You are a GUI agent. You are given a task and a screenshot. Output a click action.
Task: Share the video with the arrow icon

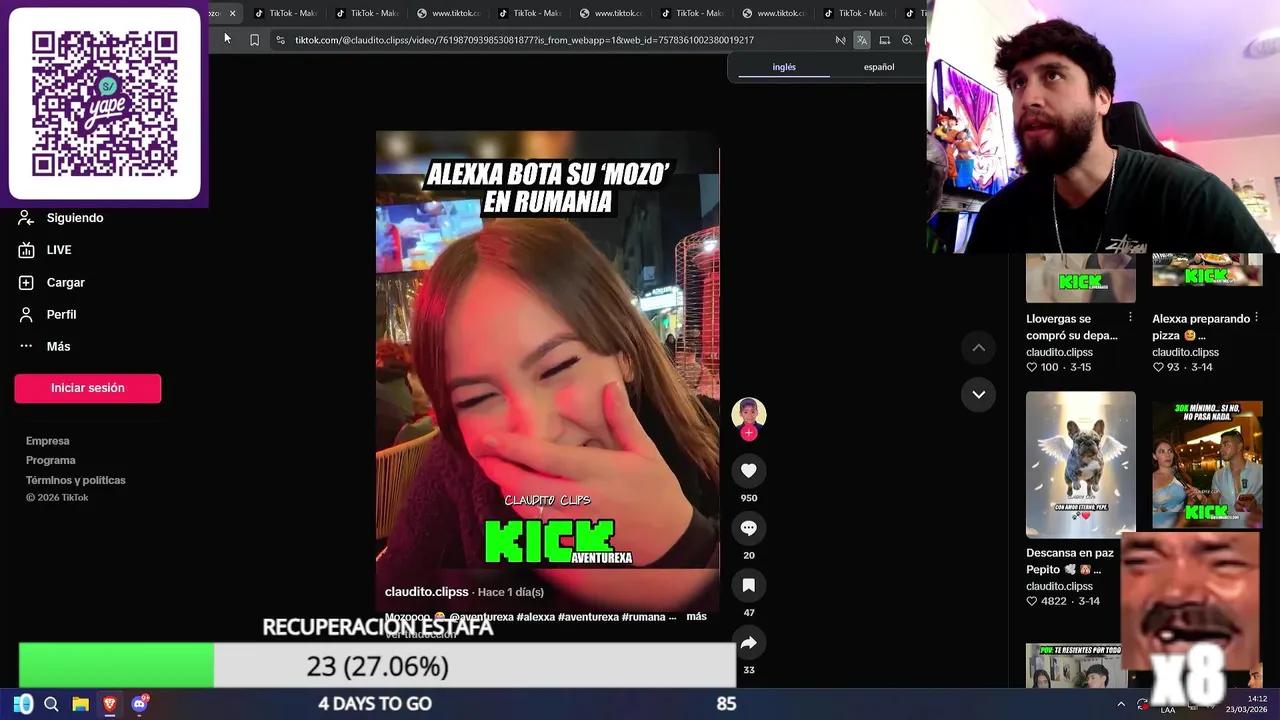[749, 643]
